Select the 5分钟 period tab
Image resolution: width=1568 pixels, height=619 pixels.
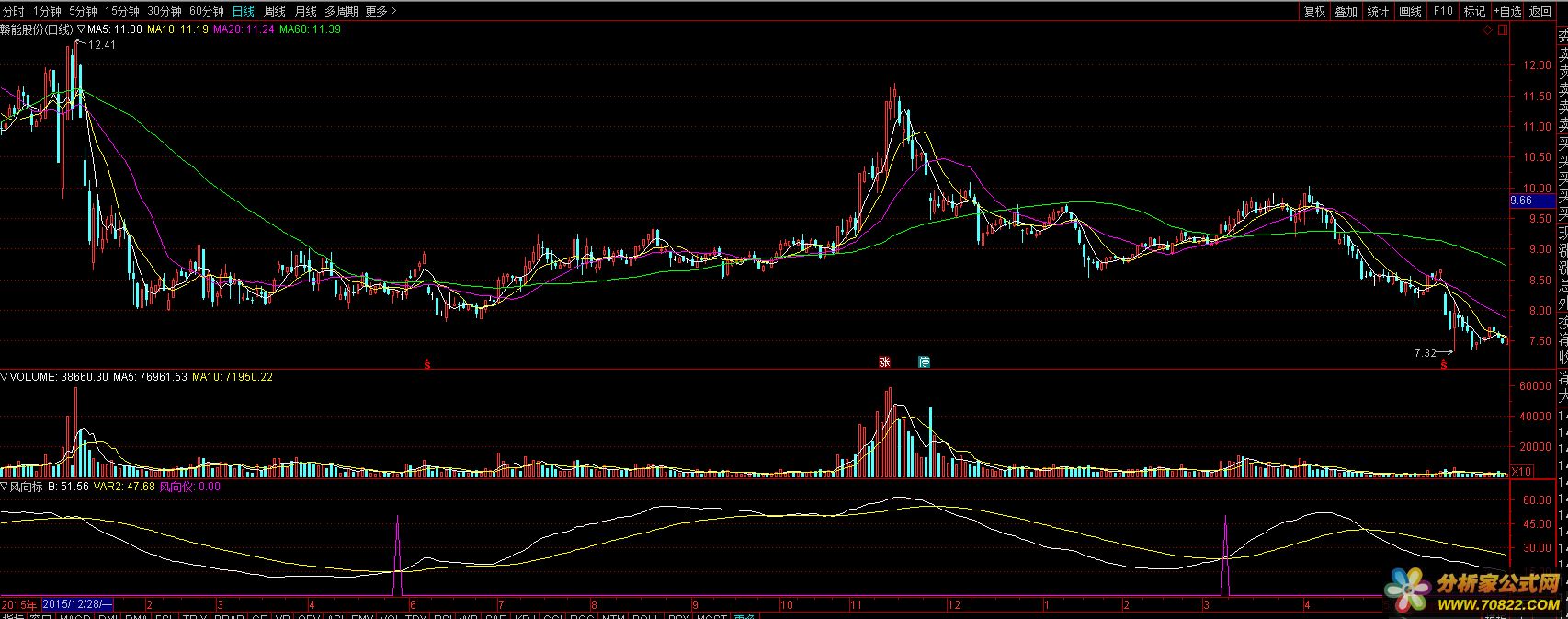tap(83, 11)
